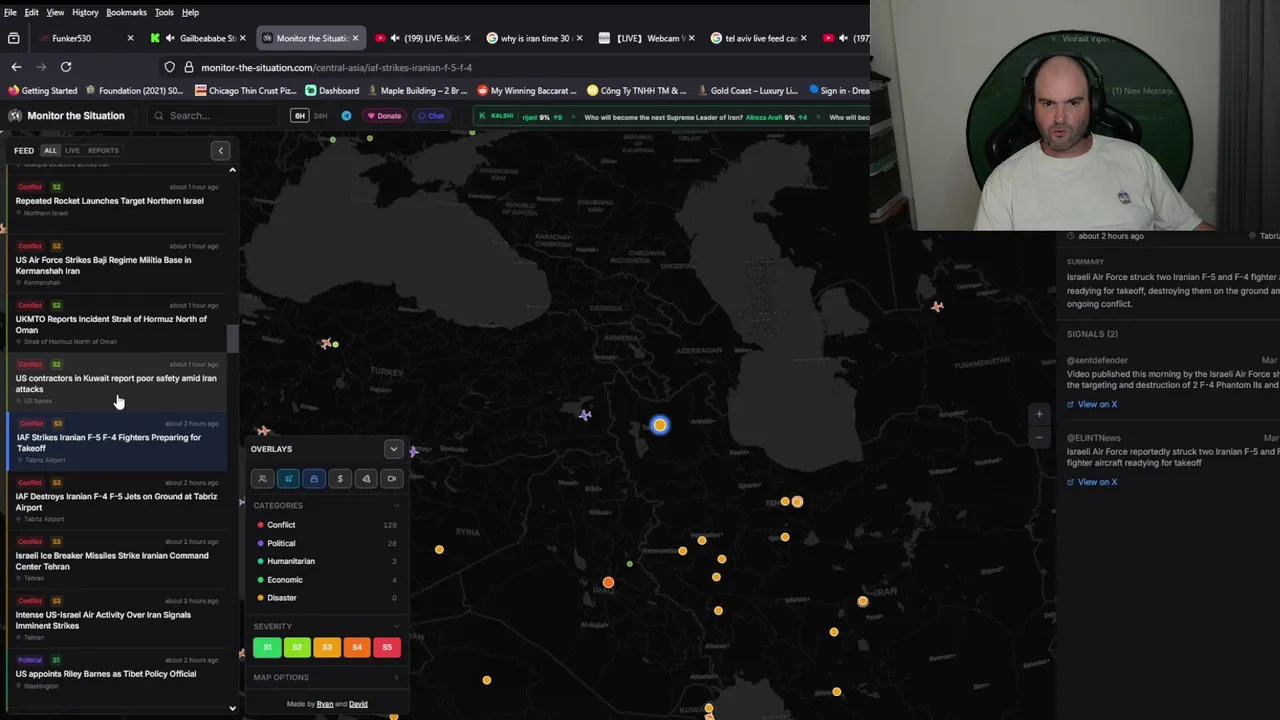The height and width of the screenshot is (720, 1280).
Task: Open feed item IAF Destroys Iranian F-4 F-5 Jets
Action: tap(118, 502)
